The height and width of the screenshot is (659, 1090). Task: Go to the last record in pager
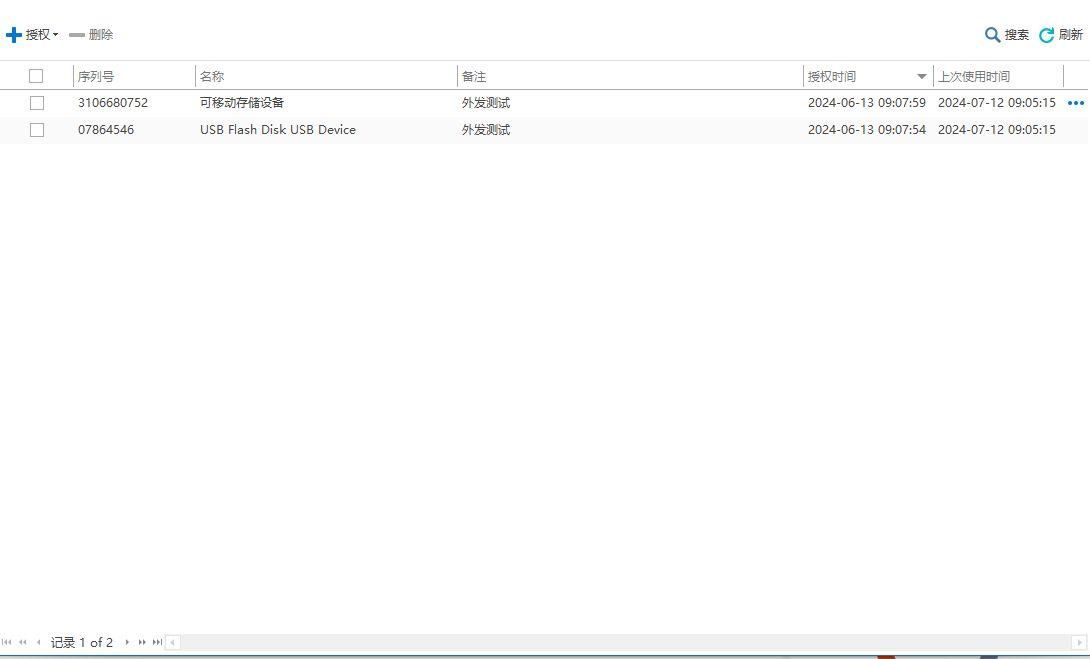(x=158, y=642)
